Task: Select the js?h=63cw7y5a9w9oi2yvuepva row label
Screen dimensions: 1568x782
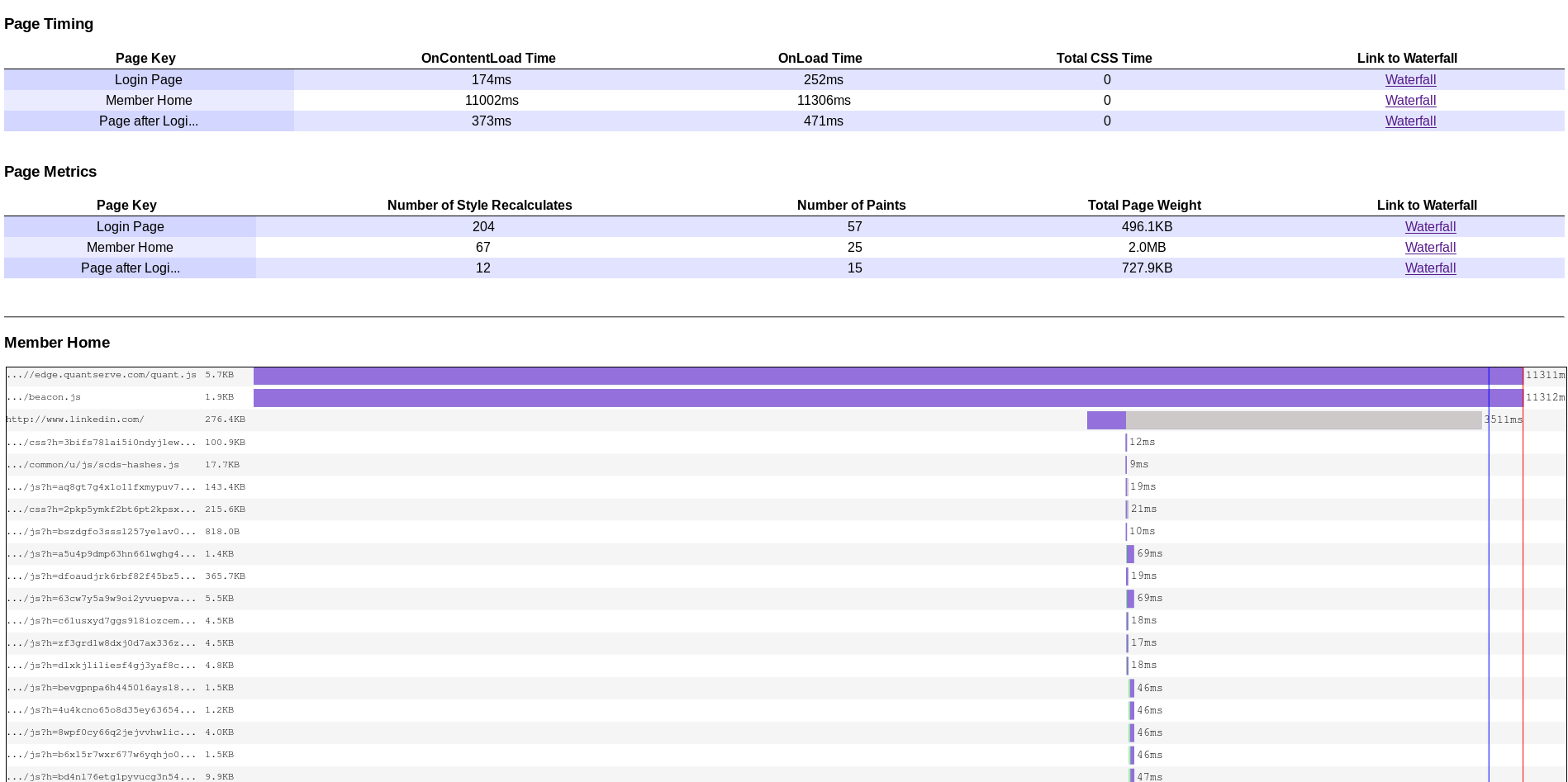Action: pos(102,599)
